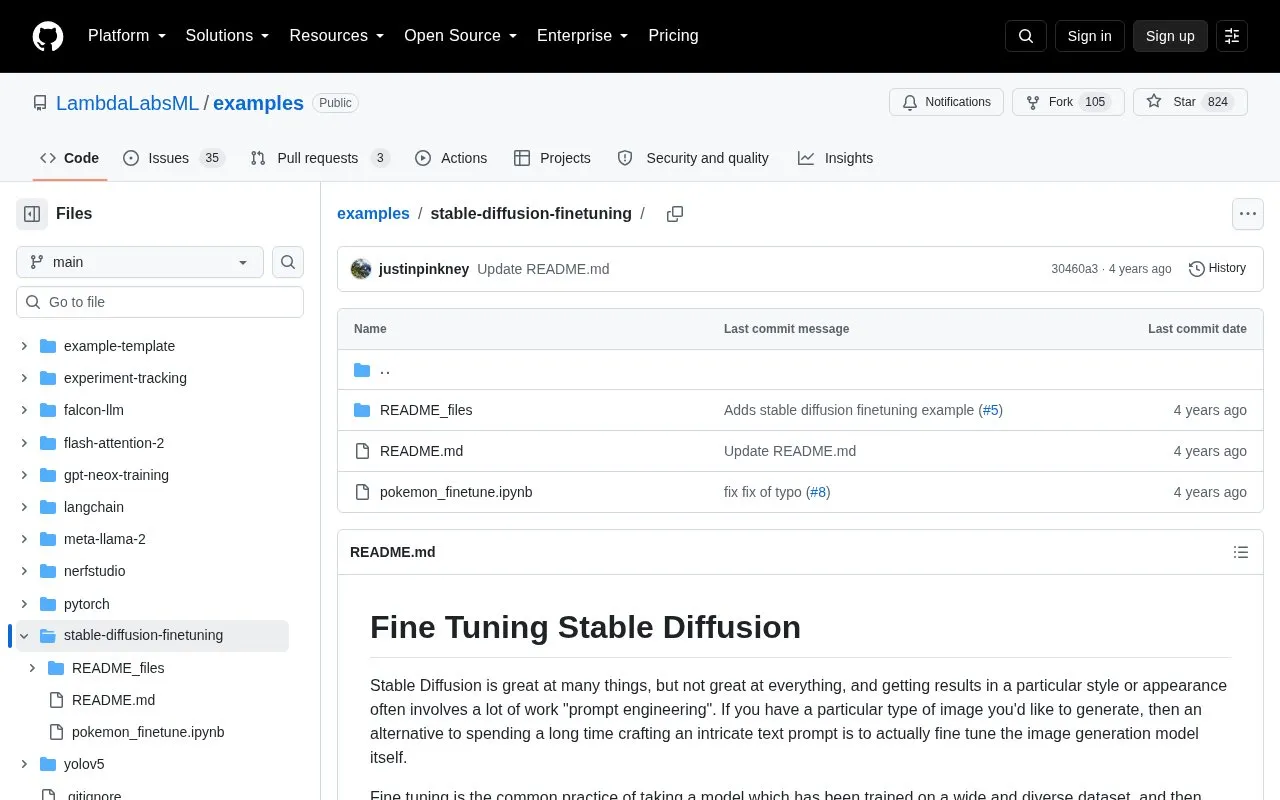
Task: Open pull request #5 link
Action: pyautogui.click(x=990, y=410)
